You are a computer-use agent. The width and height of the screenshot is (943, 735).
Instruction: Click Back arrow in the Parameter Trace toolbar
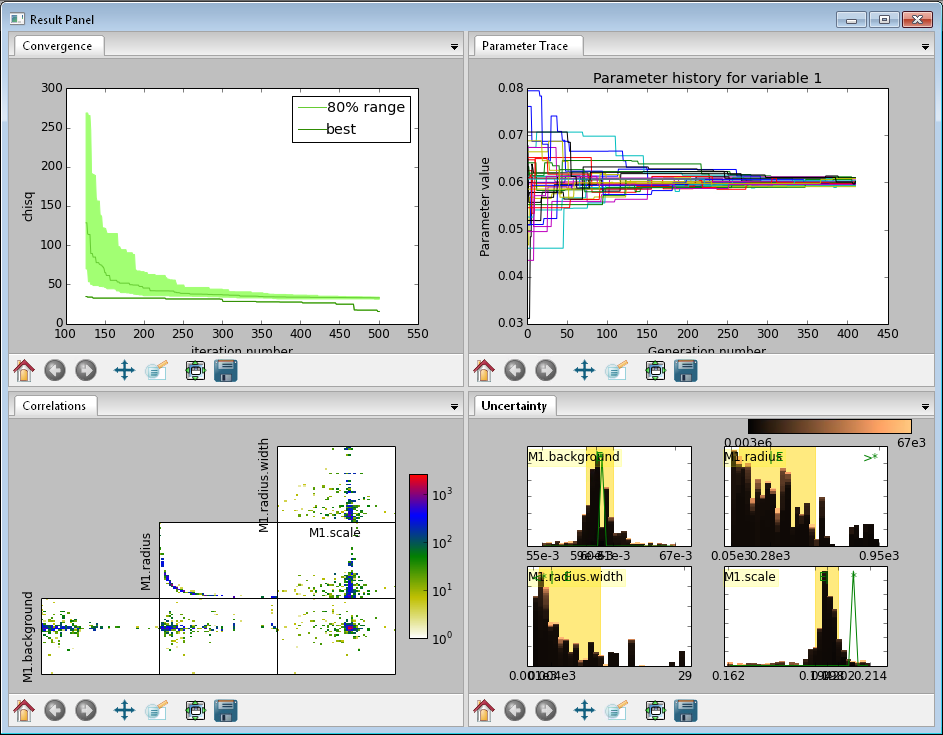(515, 370)
